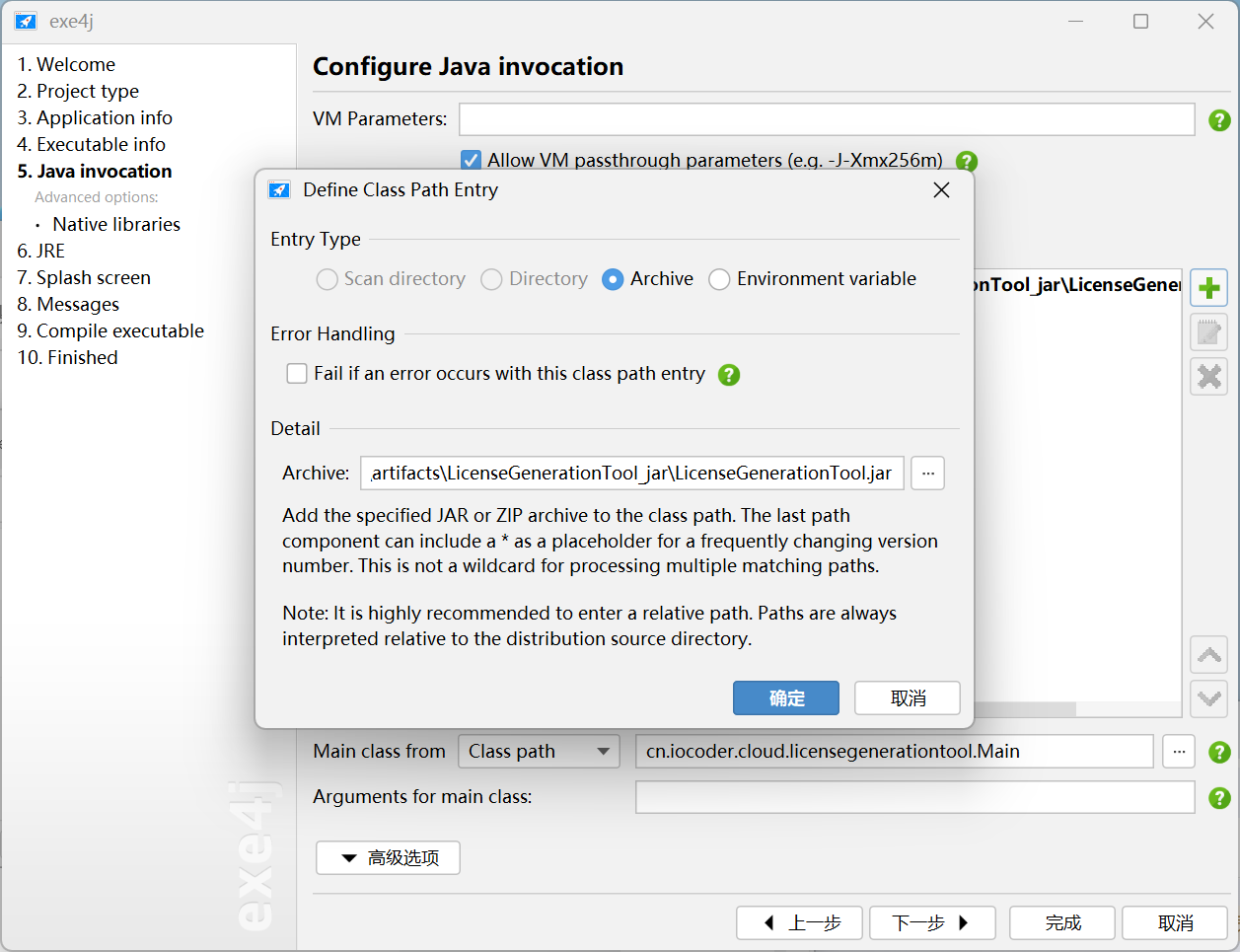Confirm the class path entry with 确定
Viewport: 1240px width, 952px height.
(785, 697)
